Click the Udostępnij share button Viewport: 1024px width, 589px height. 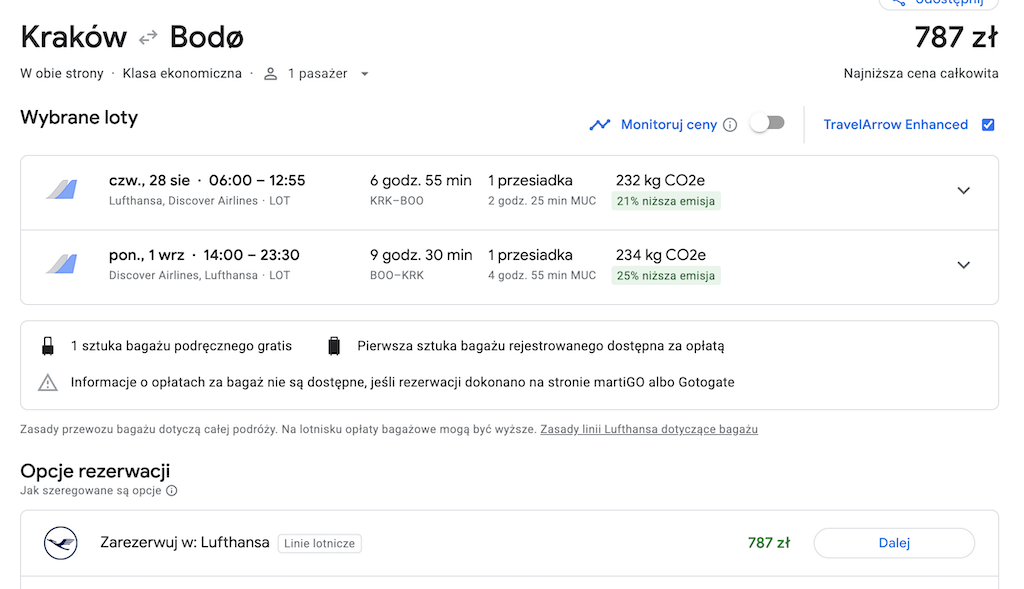click(938, 2)
